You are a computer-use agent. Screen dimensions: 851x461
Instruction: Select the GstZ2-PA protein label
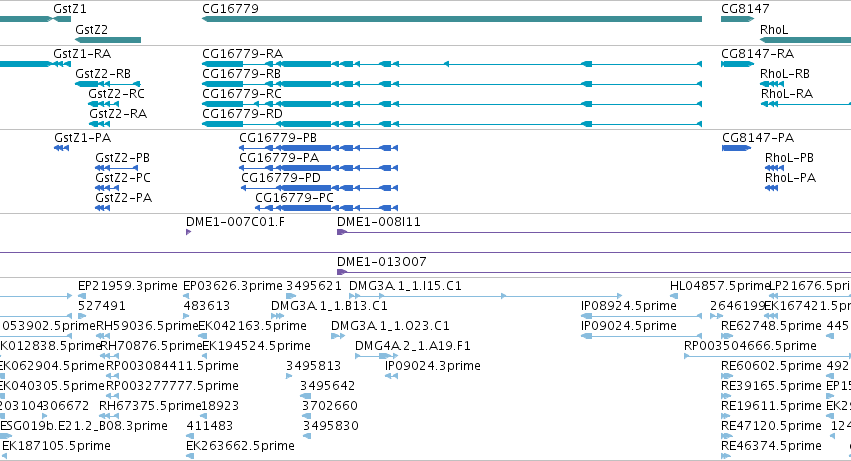pos(124,198)
